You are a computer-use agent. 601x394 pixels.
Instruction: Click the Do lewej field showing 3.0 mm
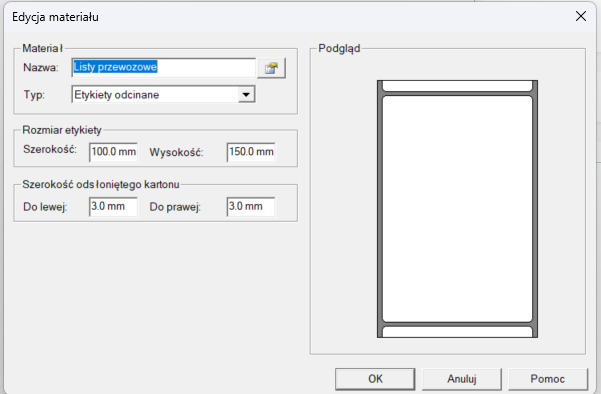(x=113, y=207)
